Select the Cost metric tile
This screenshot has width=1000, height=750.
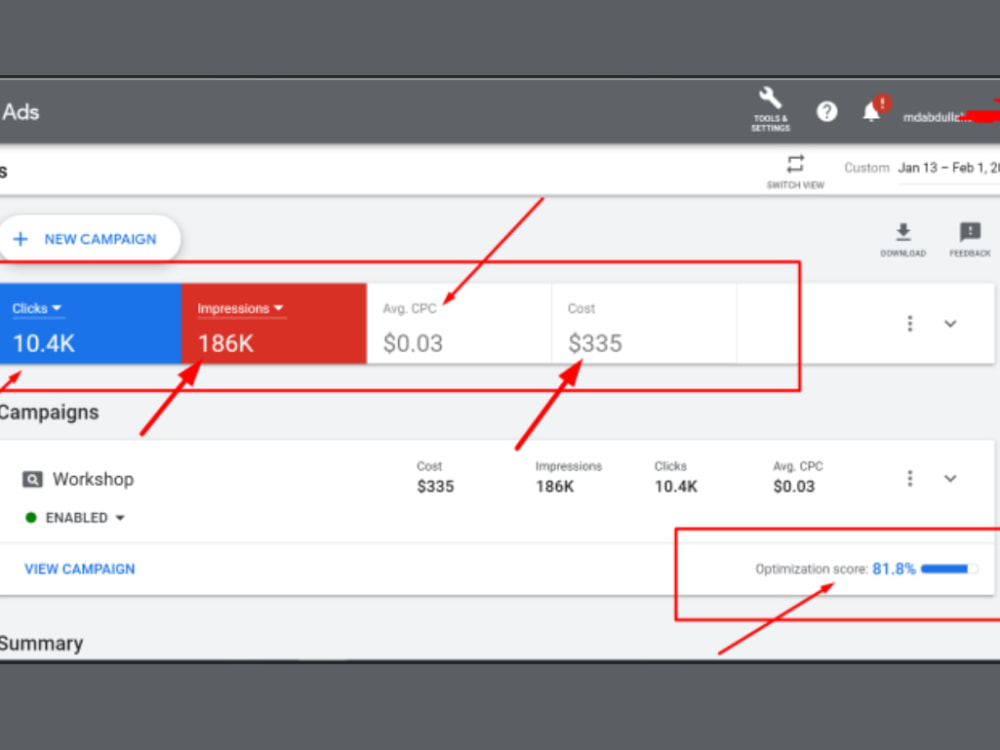point(644,324)
